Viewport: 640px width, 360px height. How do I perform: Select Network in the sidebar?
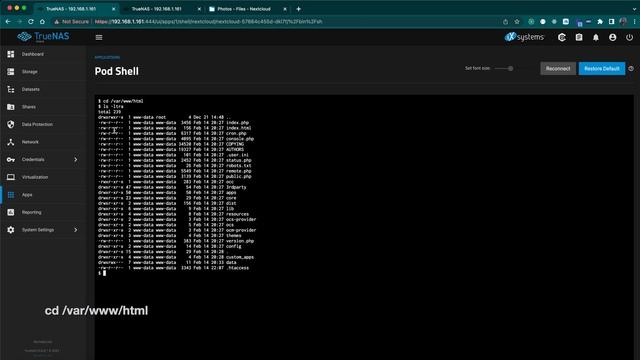pyautogui.click(x=30, y=142)
